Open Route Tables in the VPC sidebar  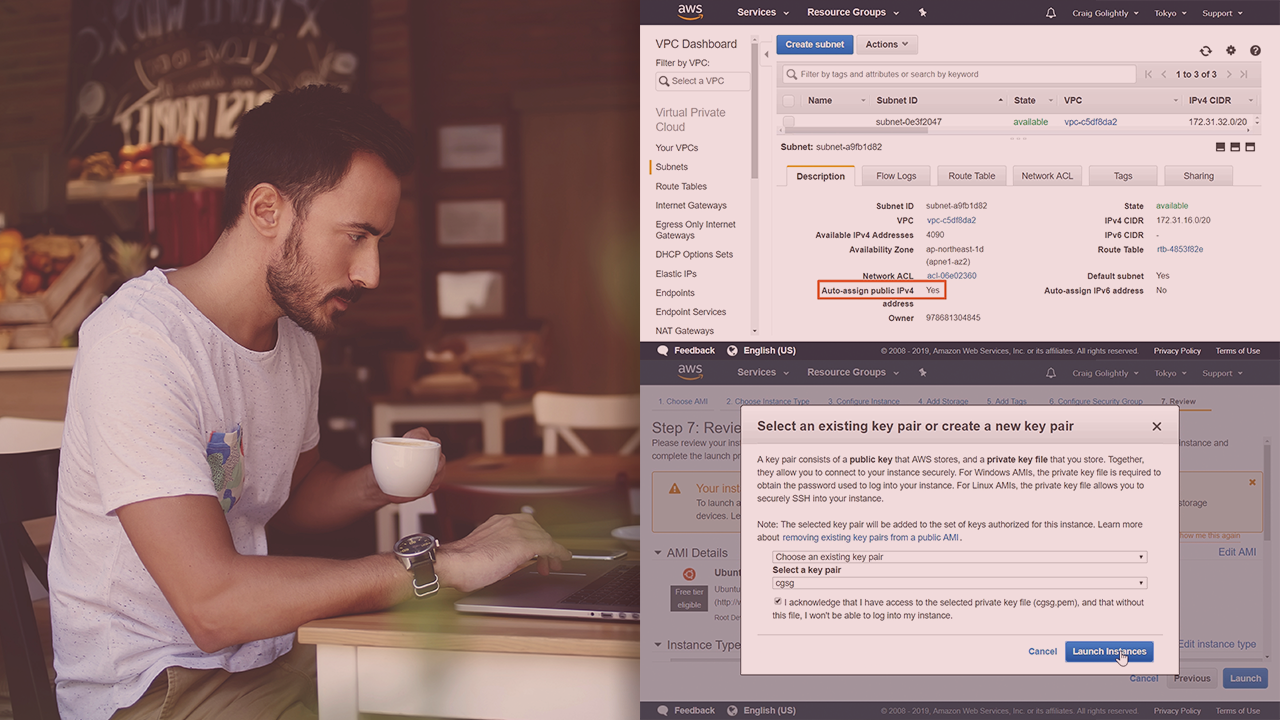pyautogui.click(x=681, y=186)
